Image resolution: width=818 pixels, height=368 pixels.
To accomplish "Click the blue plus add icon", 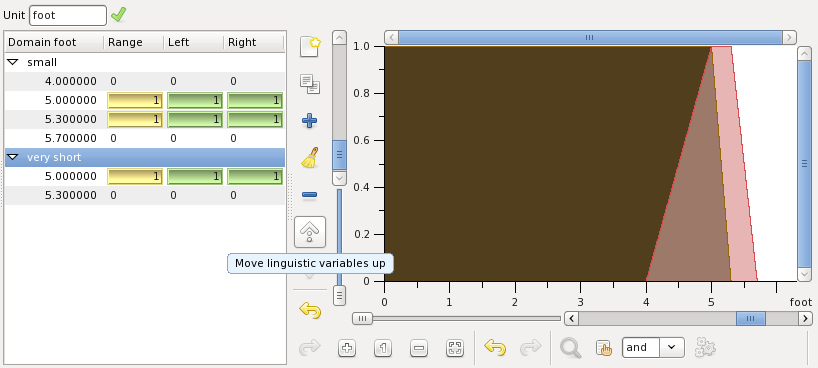I will tap(310, 122).
